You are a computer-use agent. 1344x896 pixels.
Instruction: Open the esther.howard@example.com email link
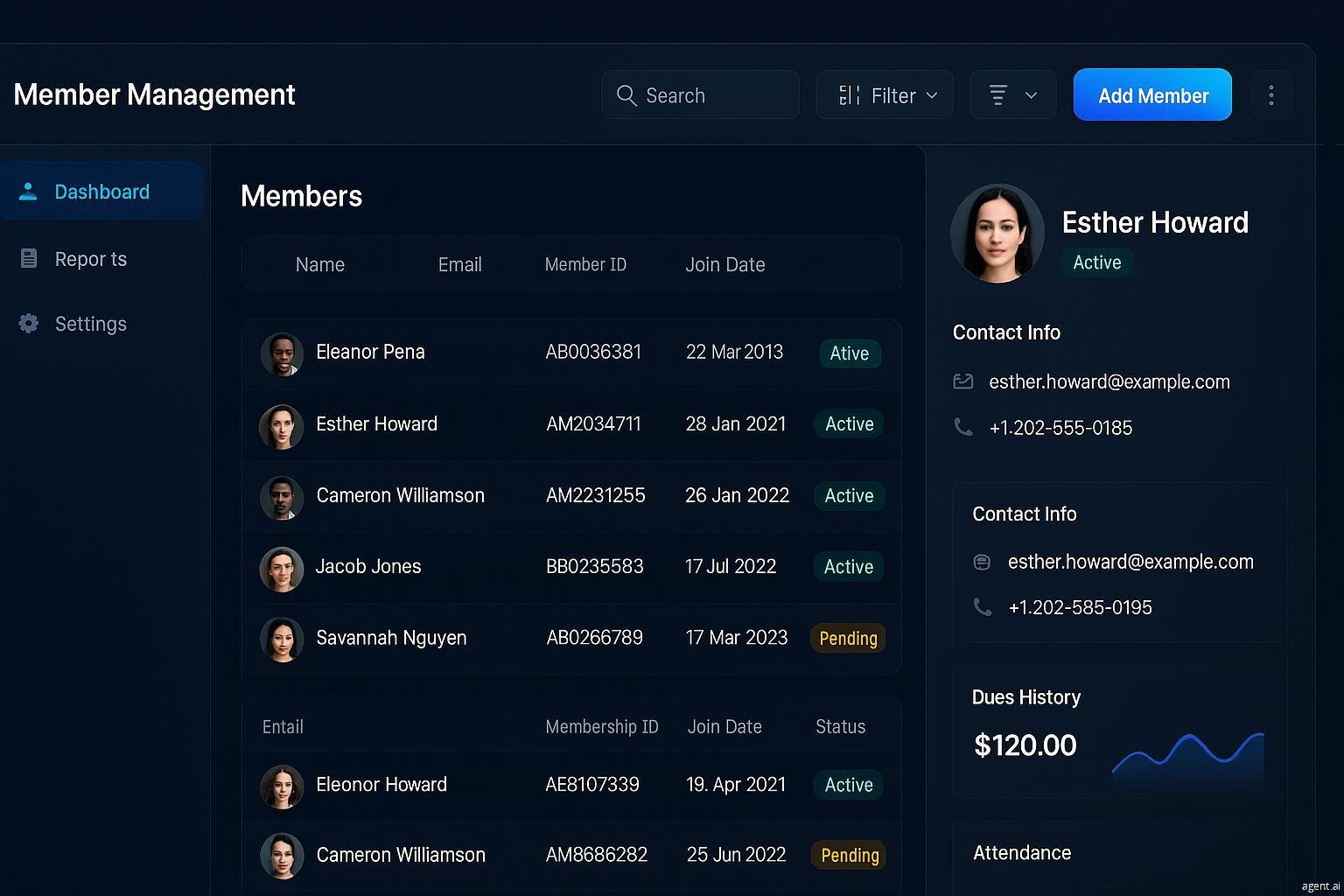[x=1109, y=381]
